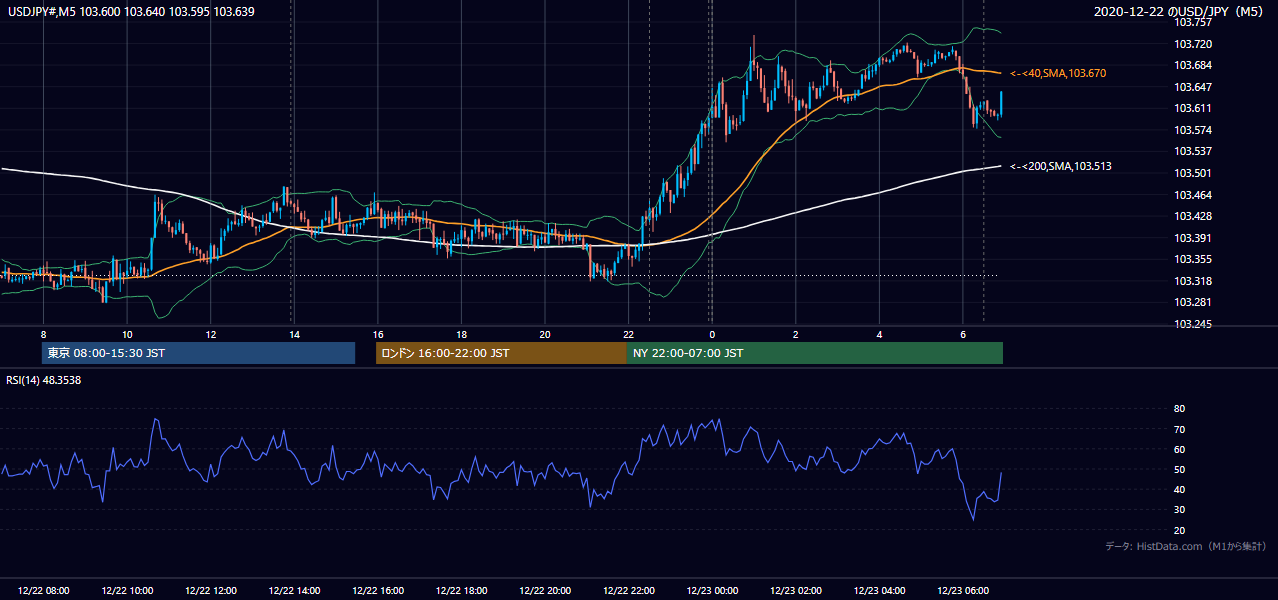Click hour tick 18 under price chart
The height and width of the screenshot is (600, 1278).
[x=461, y=334]
